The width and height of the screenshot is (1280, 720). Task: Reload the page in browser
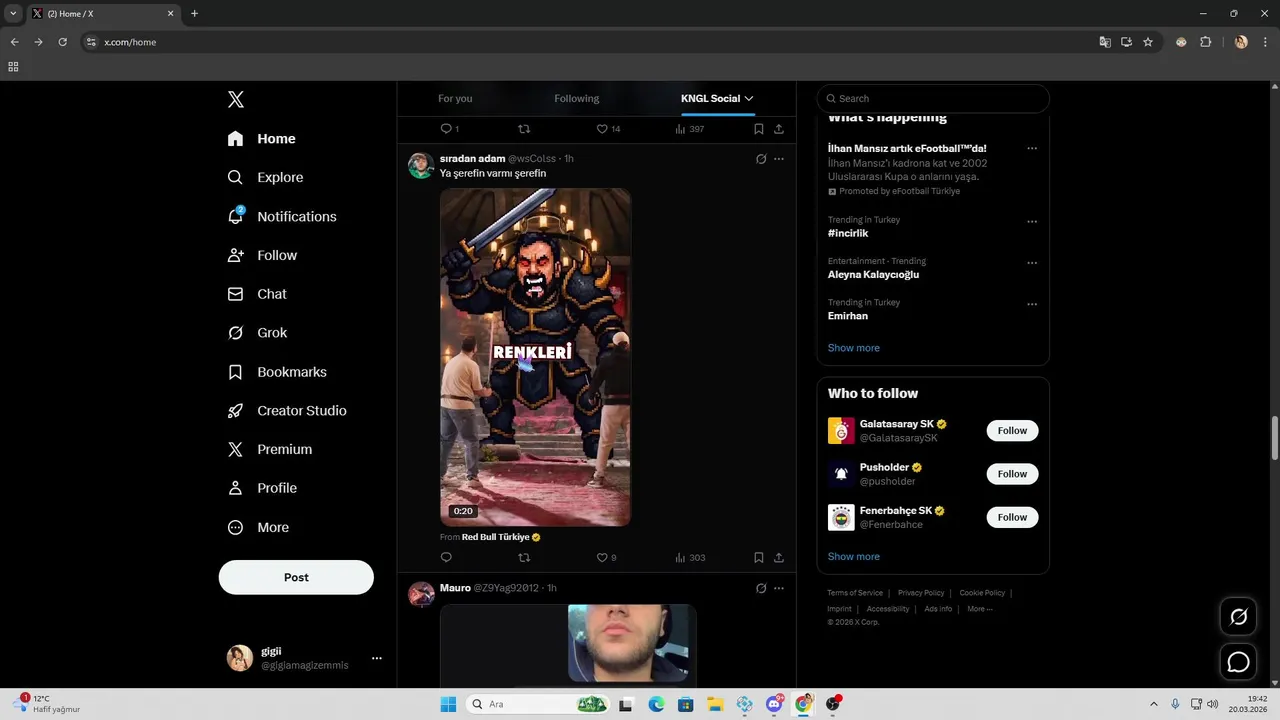(x=62, y=42)
